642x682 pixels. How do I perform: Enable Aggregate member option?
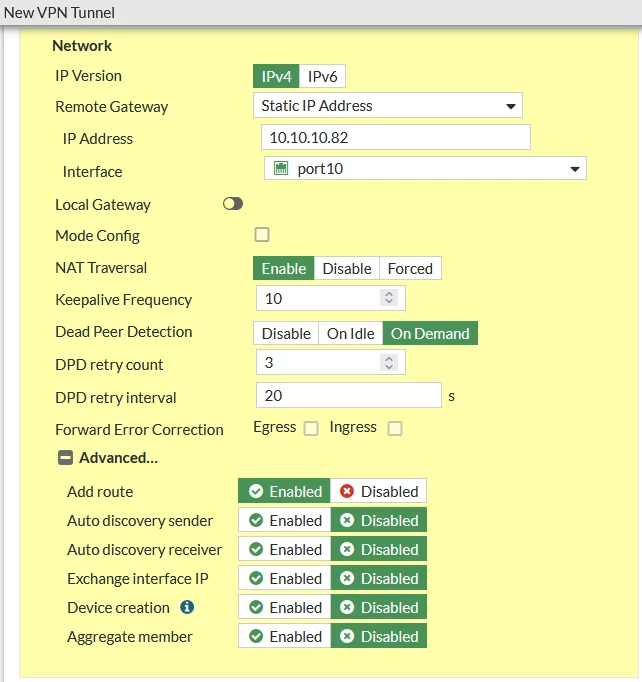pyautogui.click(x=285, y=636)
